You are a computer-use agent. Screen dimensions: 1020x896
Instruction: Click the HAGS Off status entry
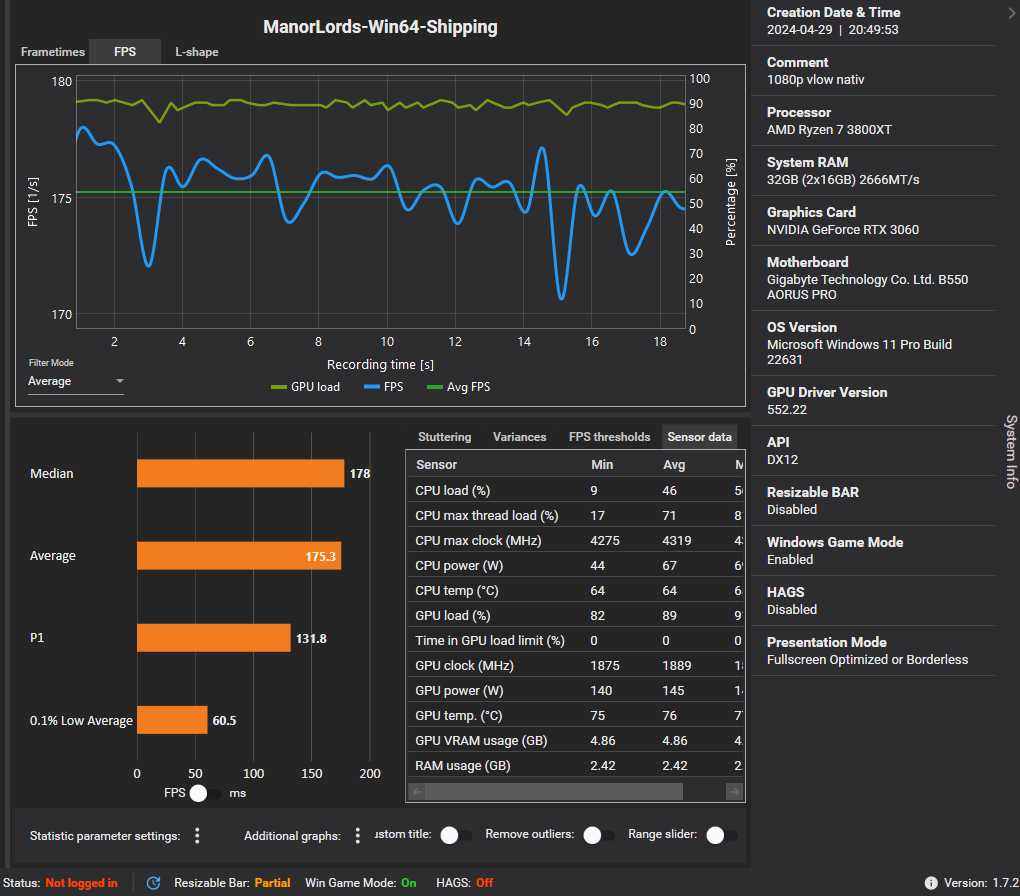click(x=464, y=883)
